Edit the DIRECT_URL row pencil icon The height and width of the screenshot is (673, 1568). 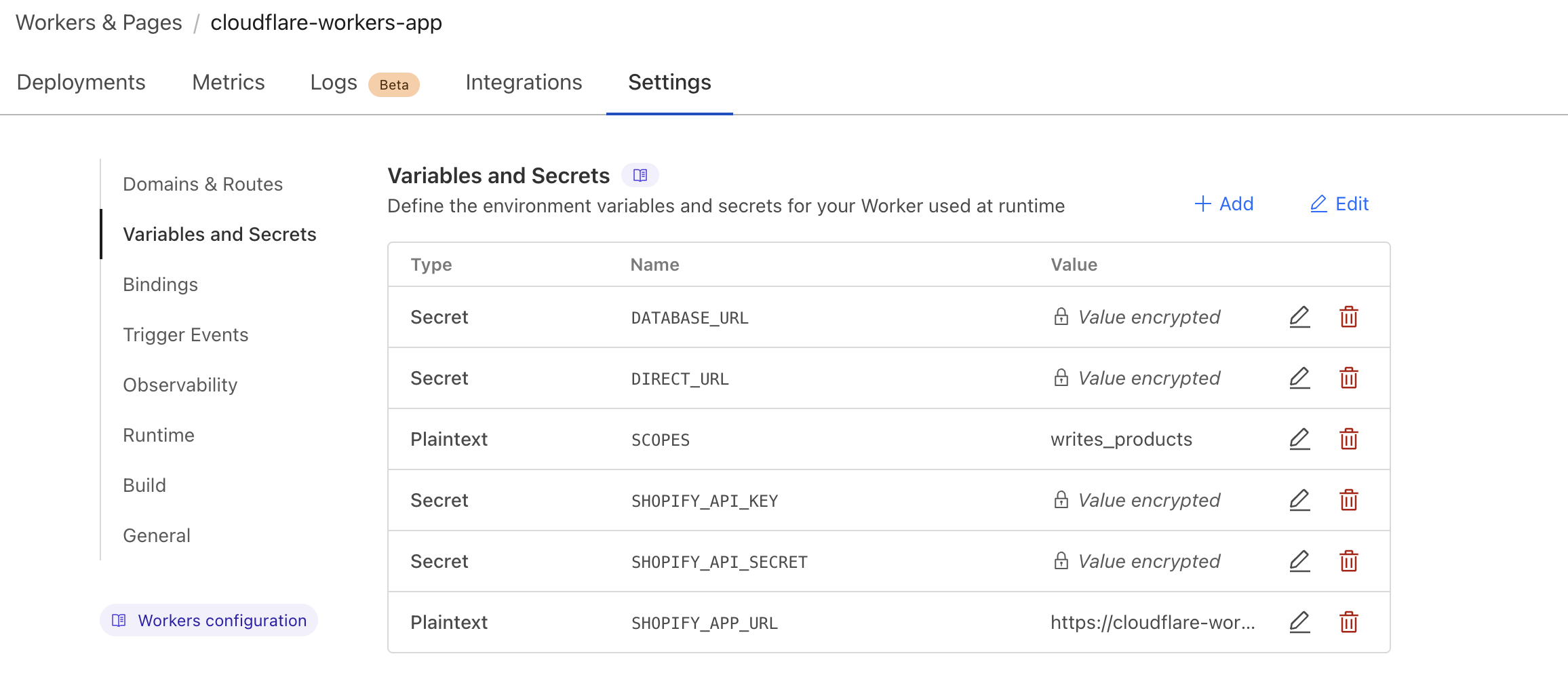pos(1299,378)
